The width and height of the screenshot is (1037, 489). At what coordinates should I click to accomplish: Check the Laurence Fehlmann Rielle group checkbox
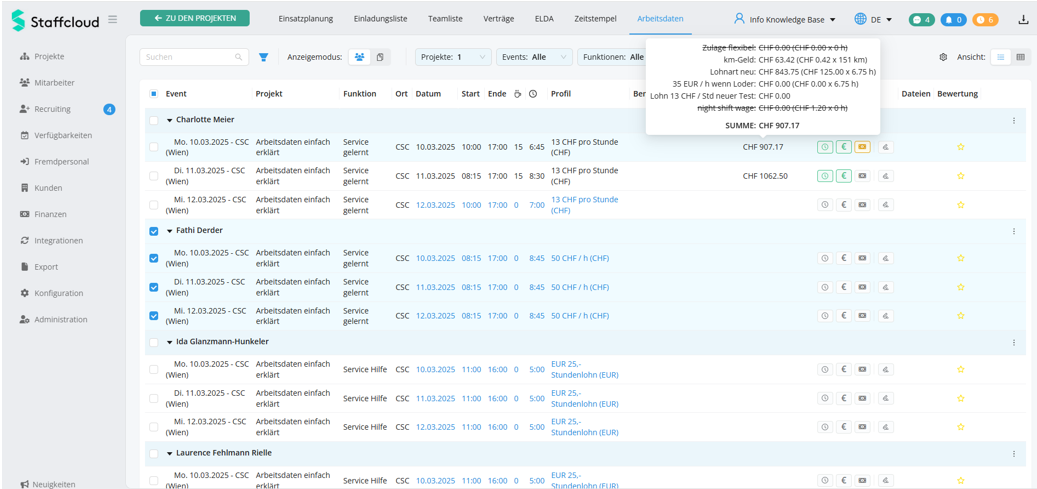click(x=153, y=454)
